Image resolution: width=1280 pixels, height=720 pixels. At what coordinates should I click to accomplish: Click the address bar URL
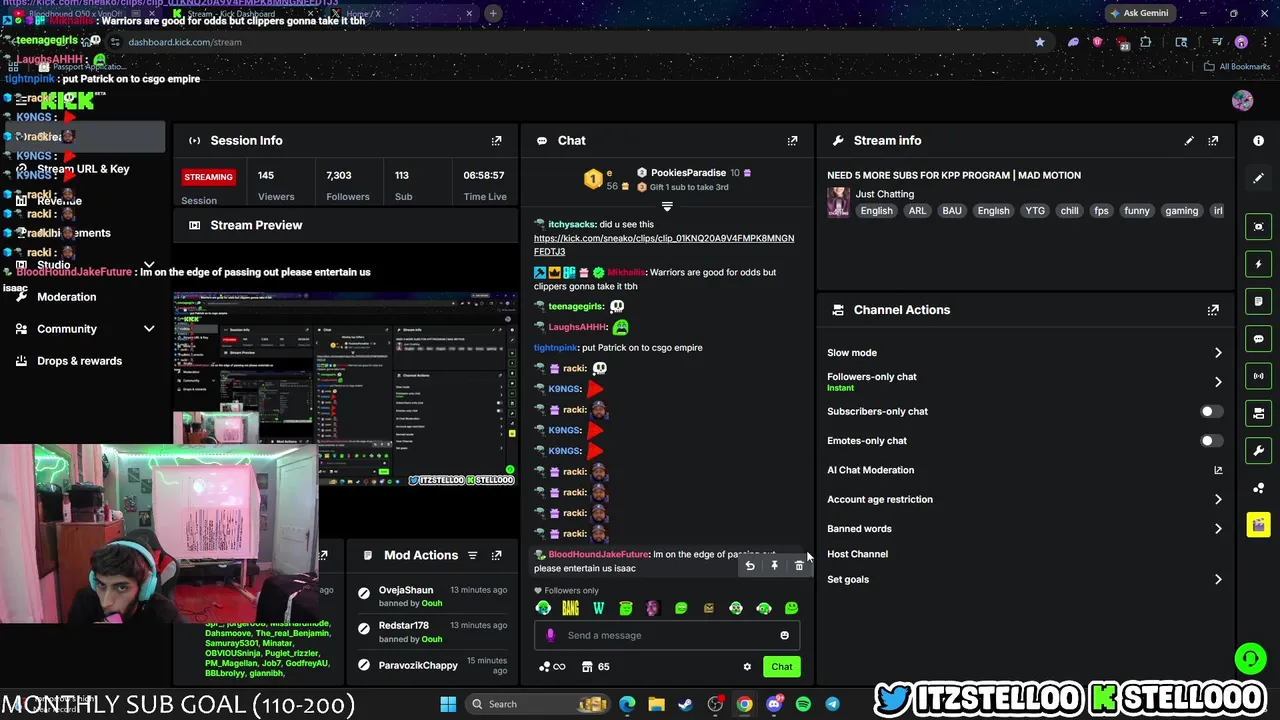[185, 42]
